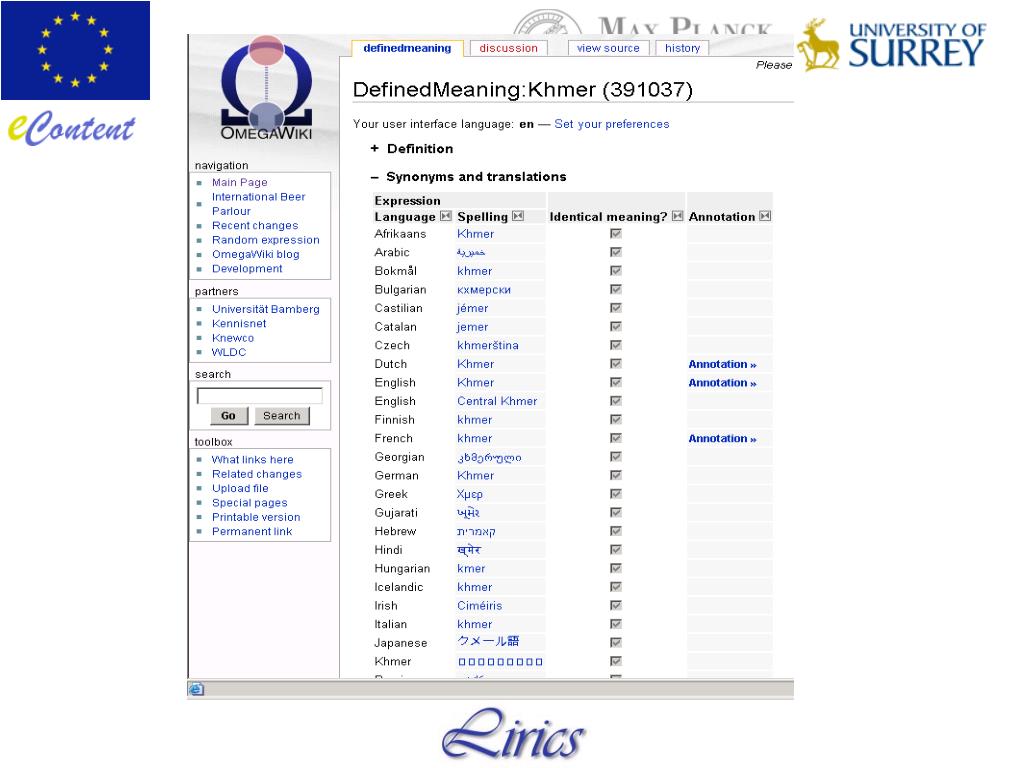
Task: Expand the Definition section
Action: [374, 148]
